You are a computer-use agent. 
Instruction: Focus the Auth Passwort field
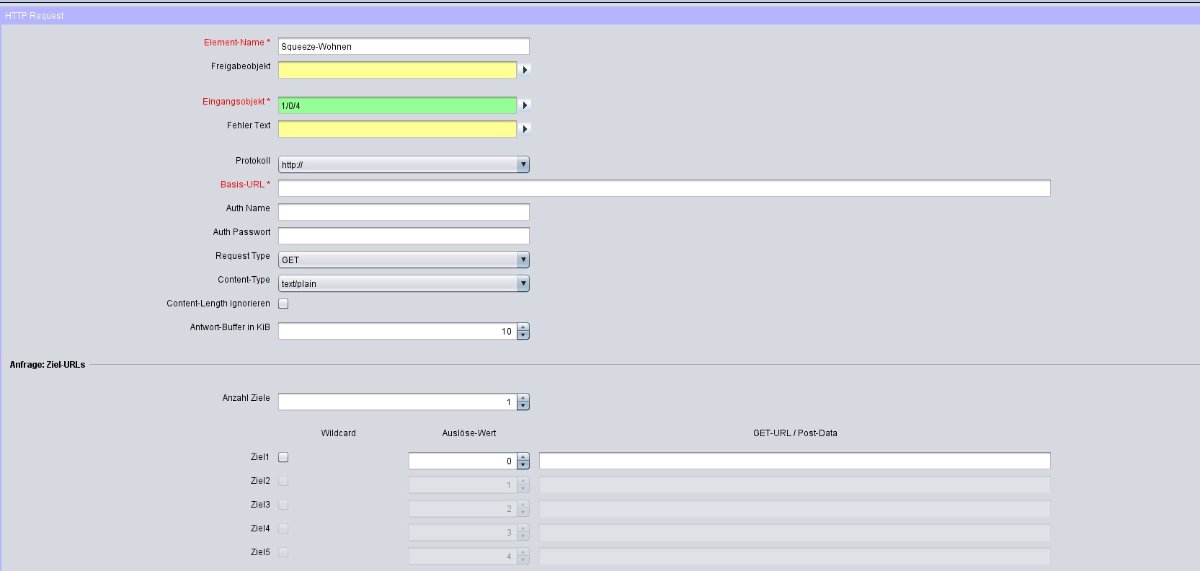403,236
